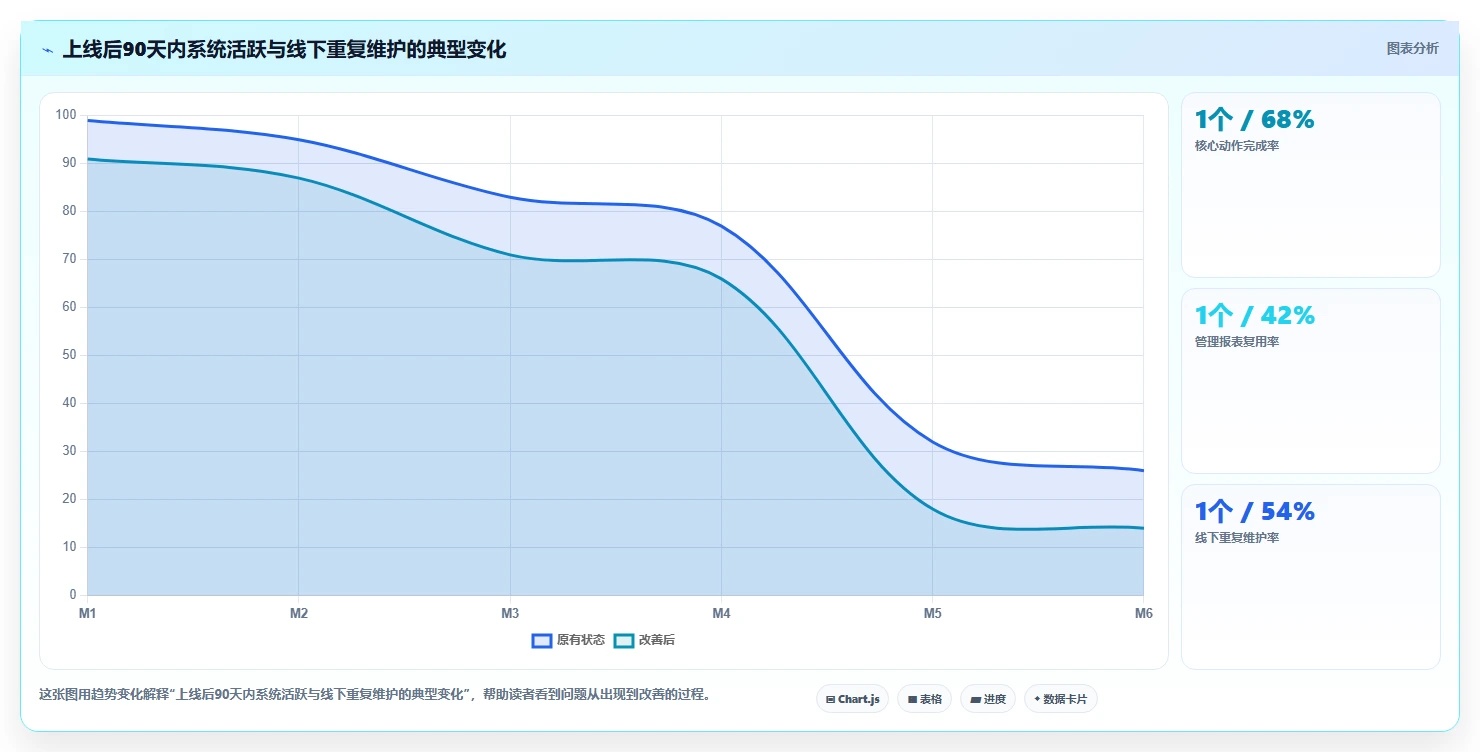Click the 图表分析 label in header

(1412, 48)
